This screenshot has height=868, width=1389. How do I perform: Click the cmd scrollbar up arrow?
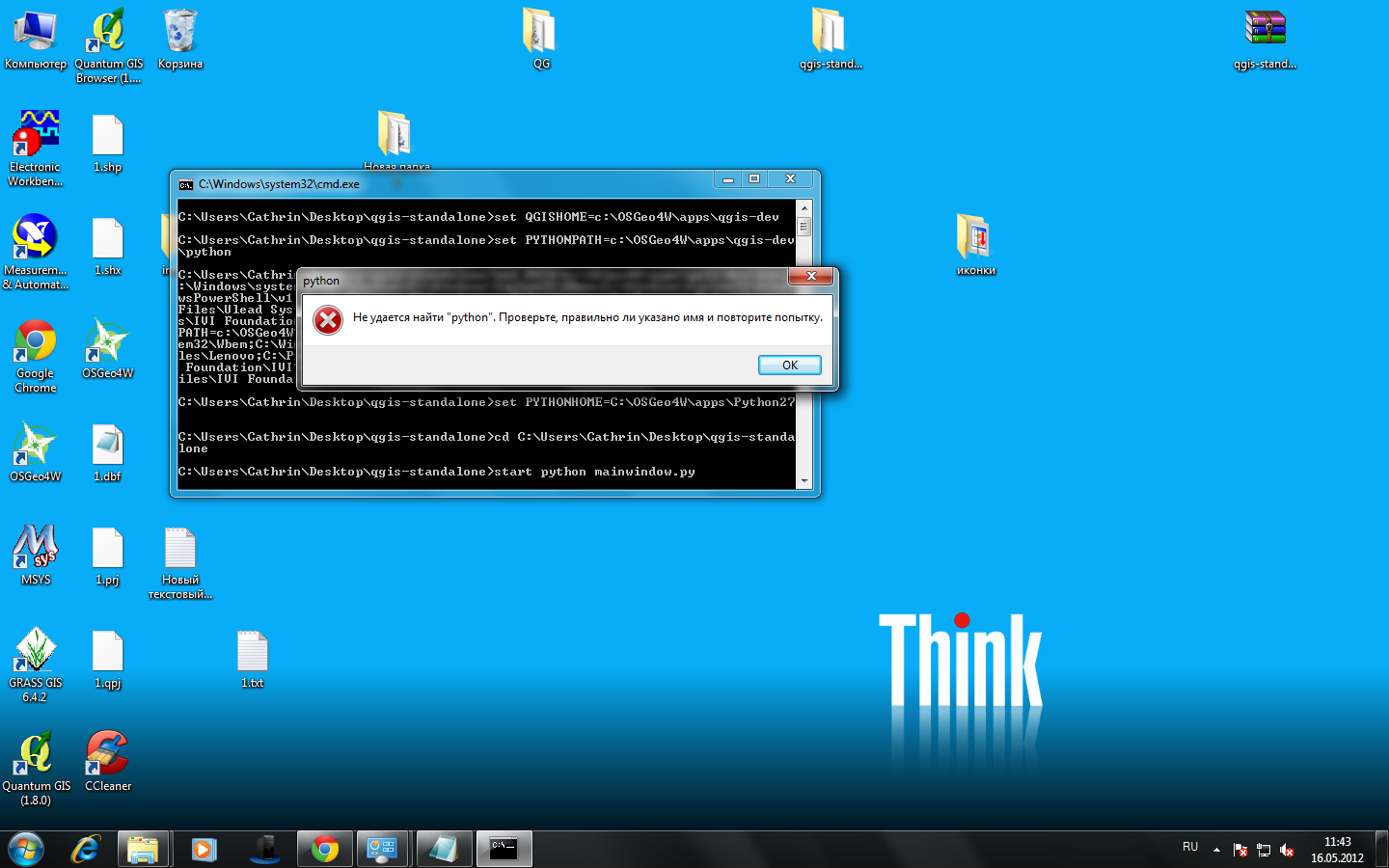tap(804, 208)
